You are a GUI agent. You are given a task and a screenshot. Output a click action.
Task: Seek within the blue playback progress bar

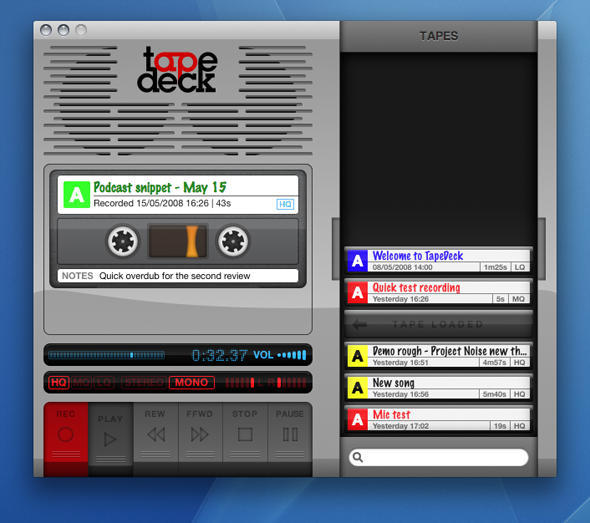point(106,355)
